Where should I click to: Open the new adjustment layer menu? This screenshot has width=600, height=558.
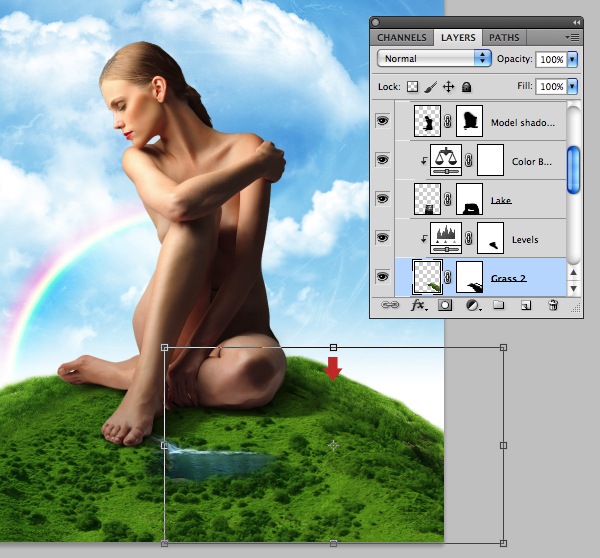pyautogui.click(x=473, y=305)
